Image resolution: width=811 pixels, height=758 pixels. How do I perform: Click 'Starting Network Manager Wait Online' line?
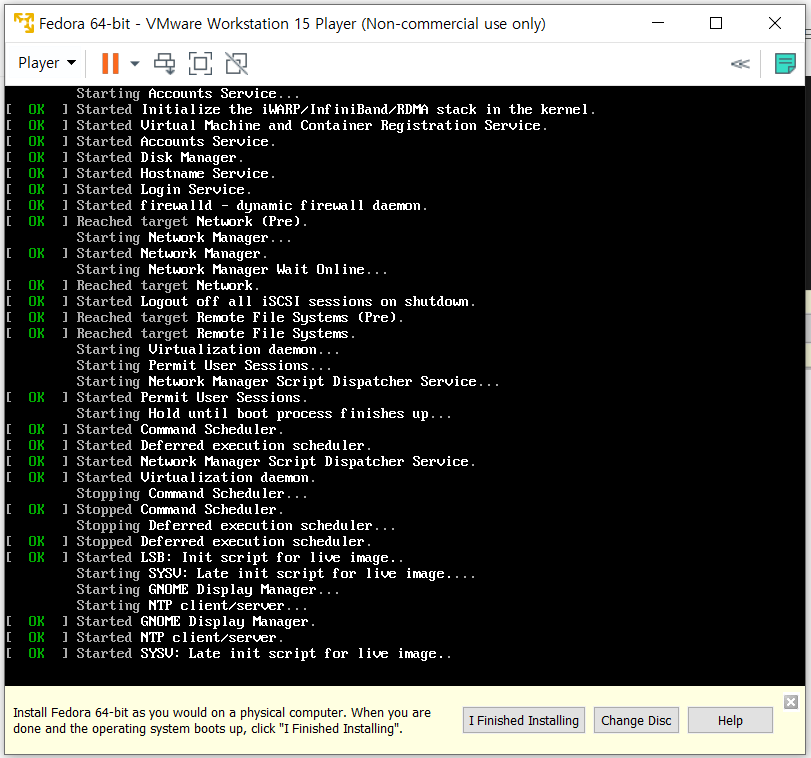232,270
